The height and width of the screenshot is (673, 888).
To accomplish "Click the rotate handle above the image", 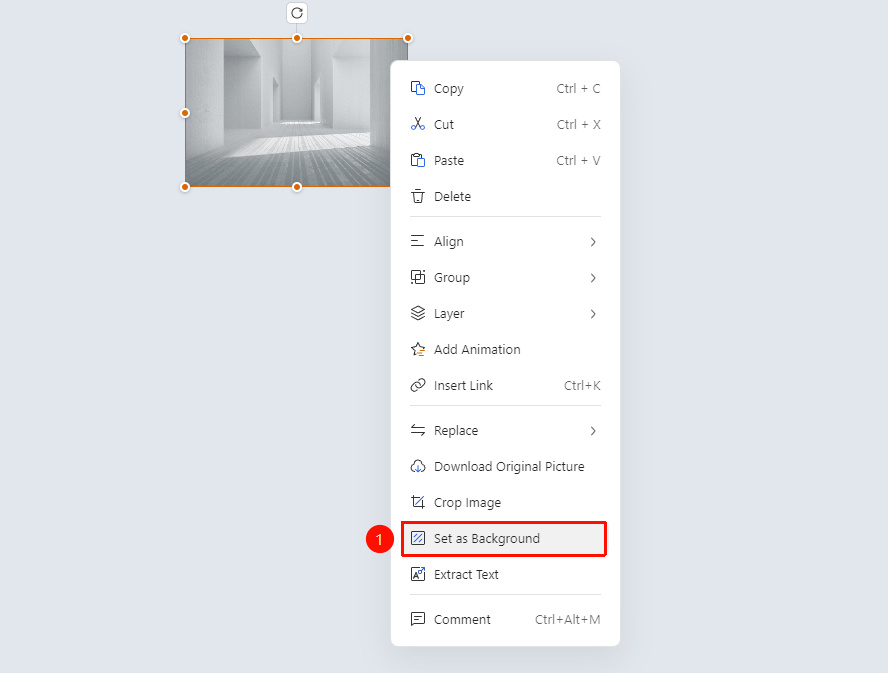I will (x=297, y=13).
